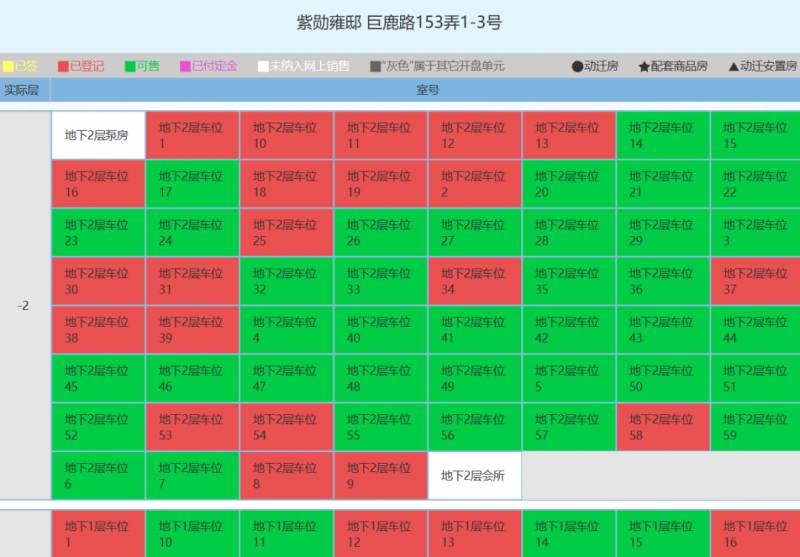Click the magenta 已付定金 legend square
The height and width of the screenshot is (557, 800).
185,66
